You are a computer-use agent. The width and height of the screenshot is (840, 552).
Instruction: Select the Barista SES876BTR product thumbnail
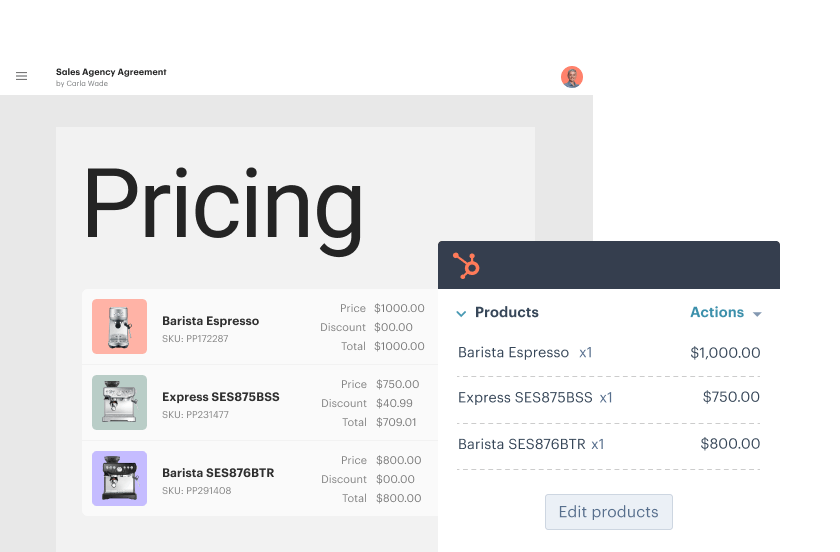click(x=119, y=479)
